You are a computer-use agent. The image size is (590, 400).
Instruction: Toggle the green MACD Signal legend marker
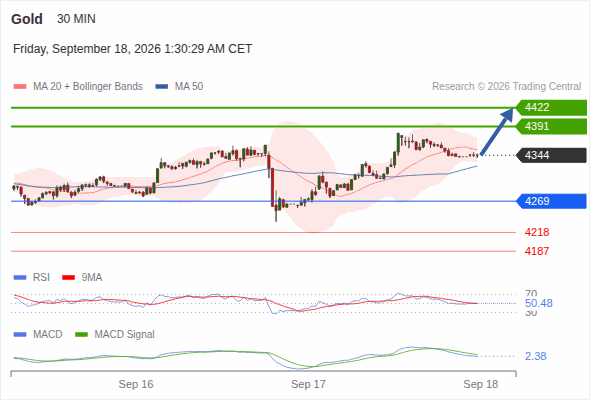pyautogui.click(x=81, y=335)
